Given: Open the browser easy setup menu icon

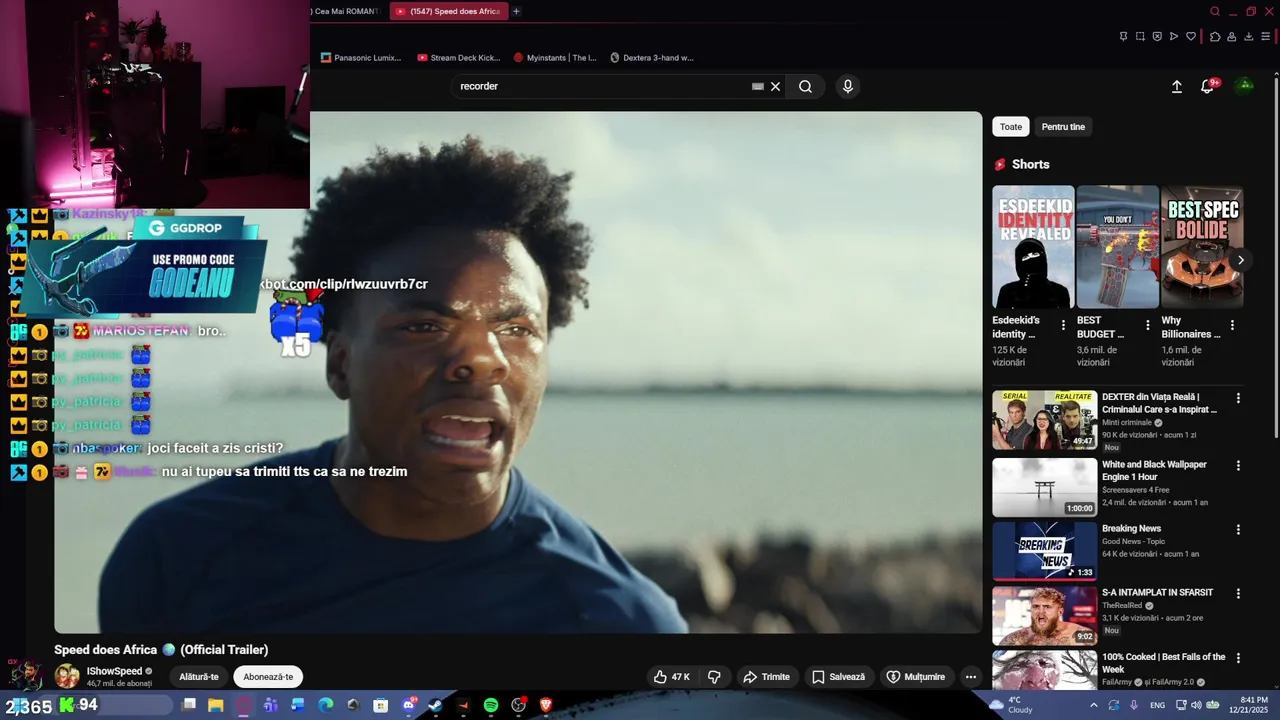Looking at the screenshot, I should [1265, 36].
